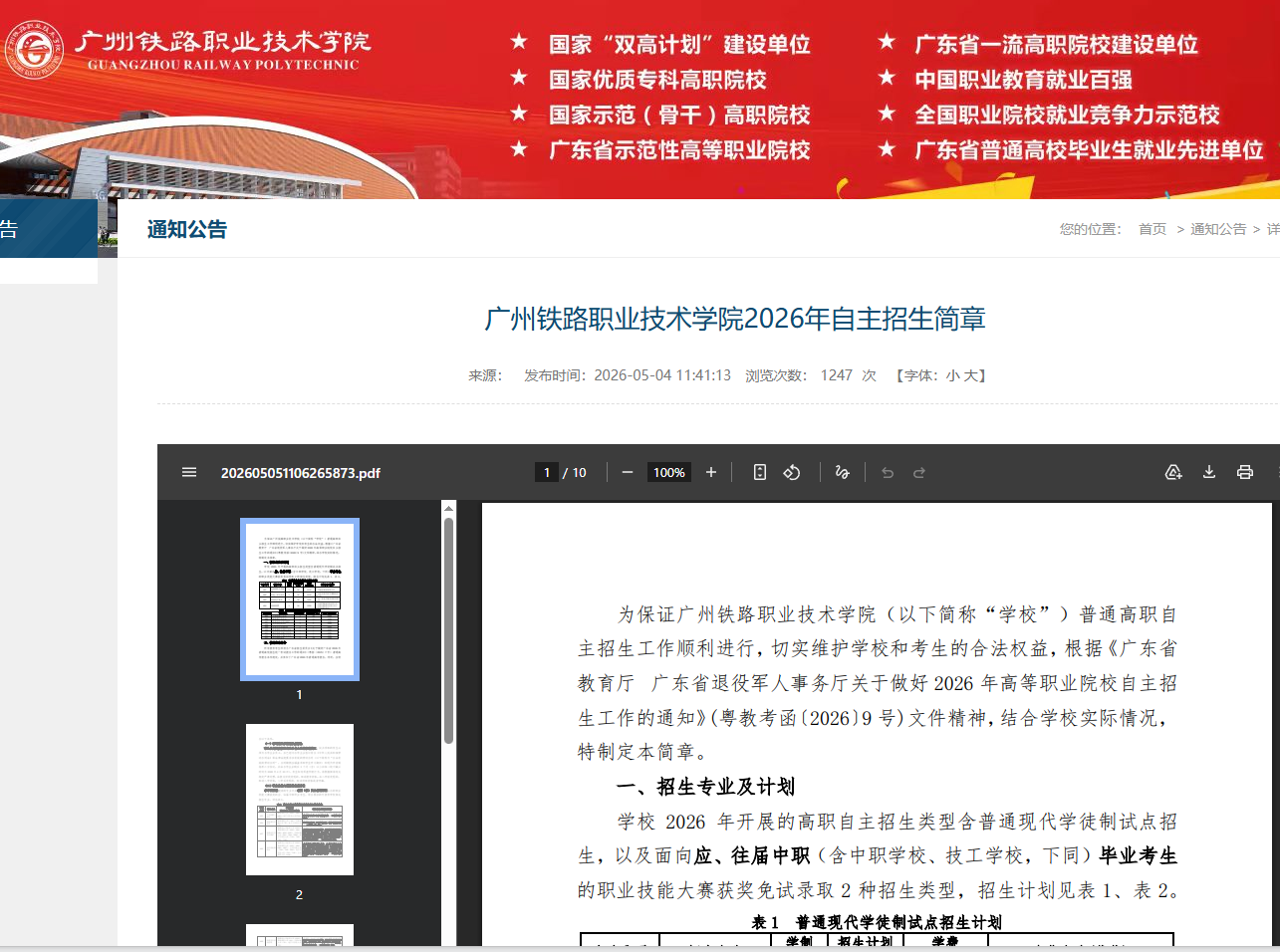1280x952 pixels.
Task: Click the undo arrow in PDF toolbar
Action: coord(888,472)
